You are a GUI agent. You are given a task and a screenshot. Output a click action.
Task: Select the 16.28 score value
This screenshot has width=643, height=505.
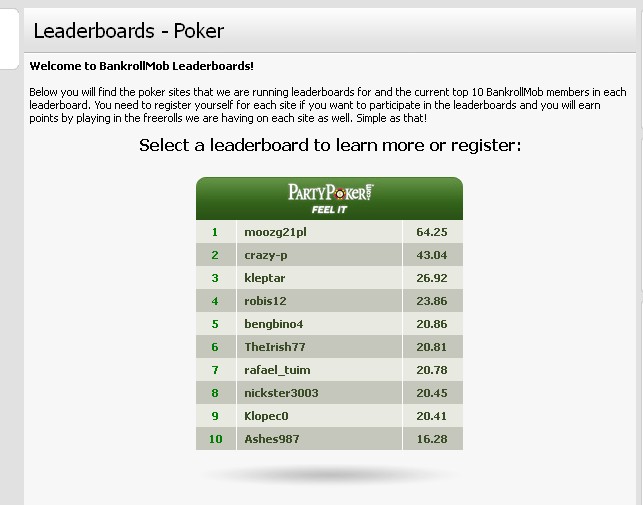(432, 439)
